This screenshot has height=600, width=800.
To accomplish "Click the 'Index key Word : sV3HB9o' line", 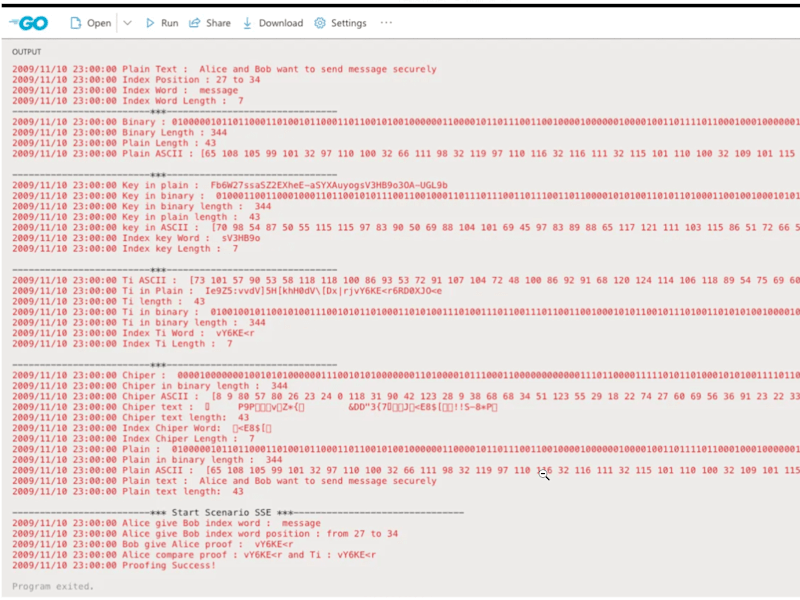I will 136,238.
